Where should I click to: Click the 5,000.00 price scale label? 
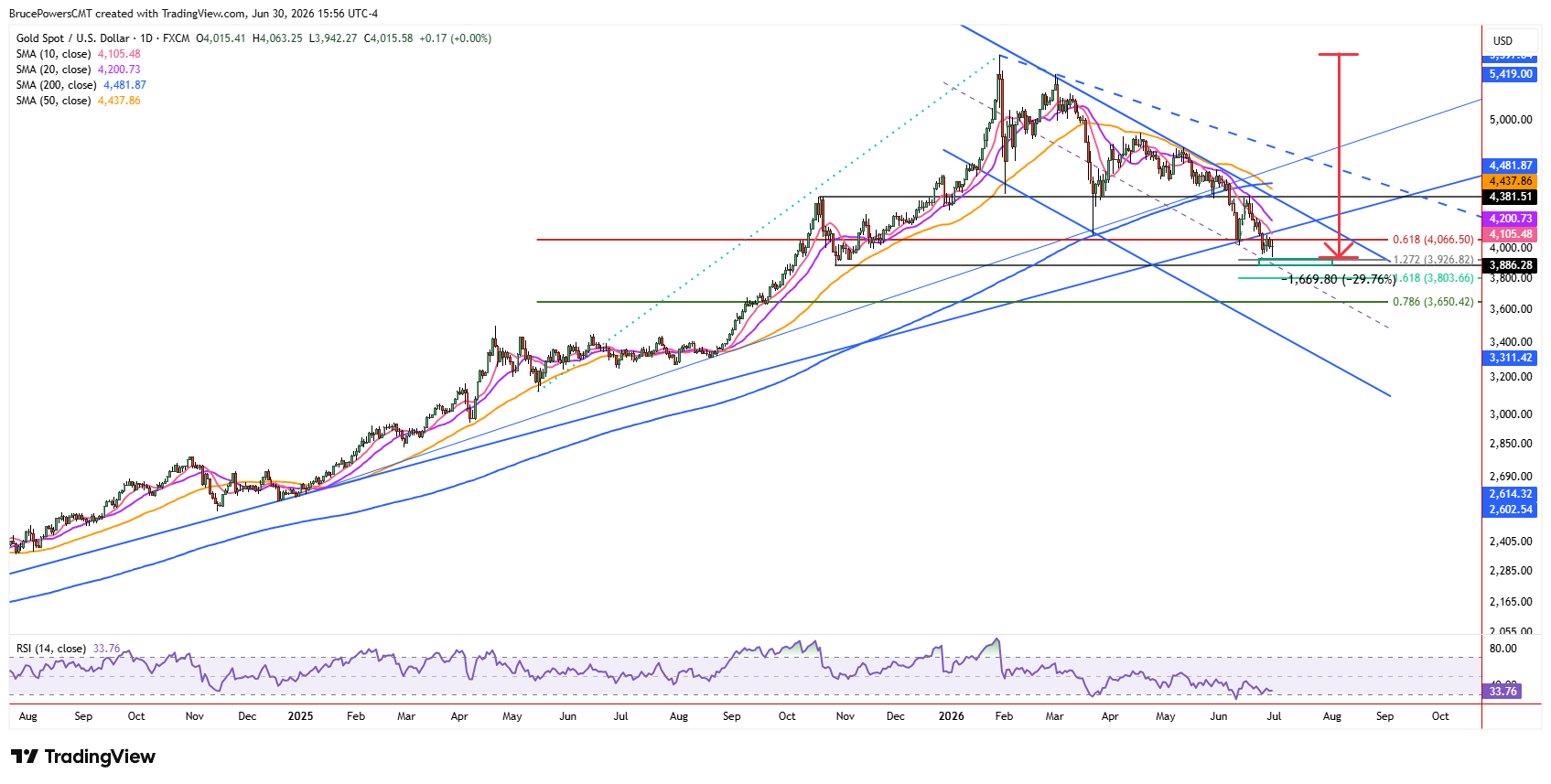coord(1511,120)
